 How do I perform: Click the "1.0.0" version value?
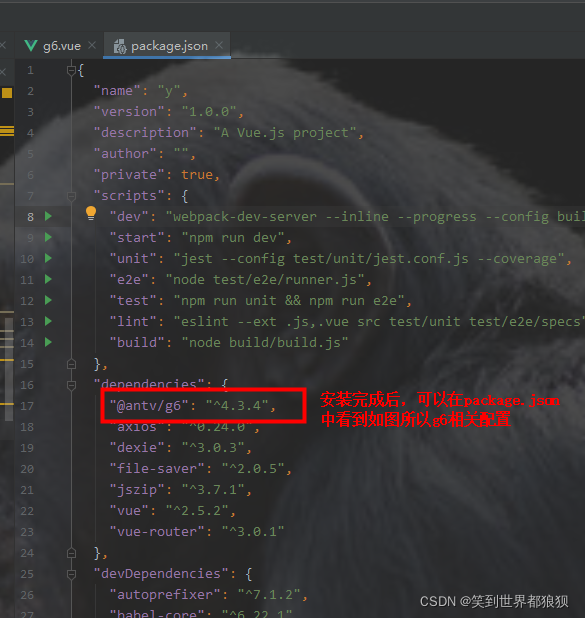pos(209,112)
